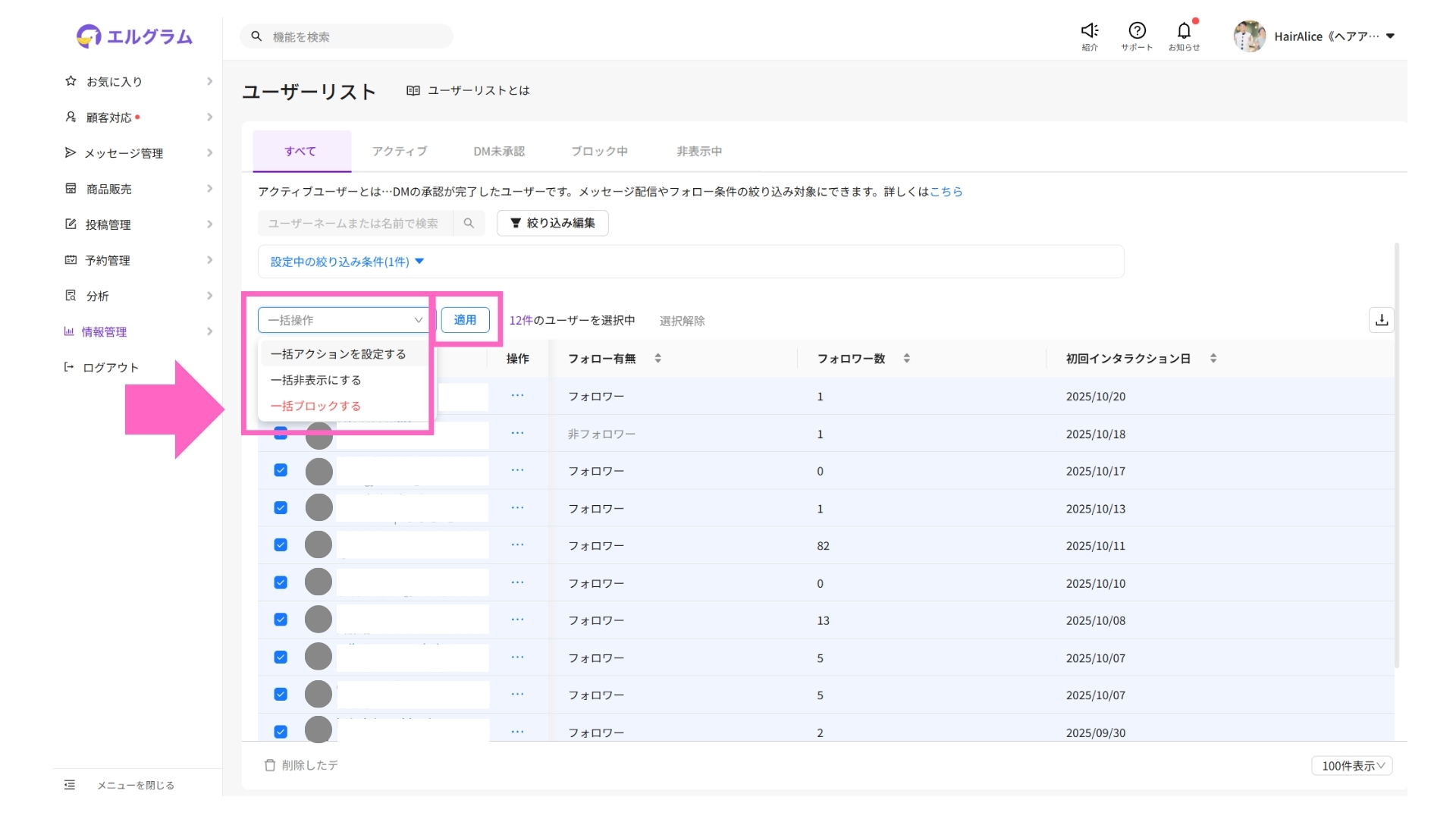This screenshot has width=1456, height=819.
Task: Click the support question mark icon
Action: pyautogui.click(x=1136, y=31)
